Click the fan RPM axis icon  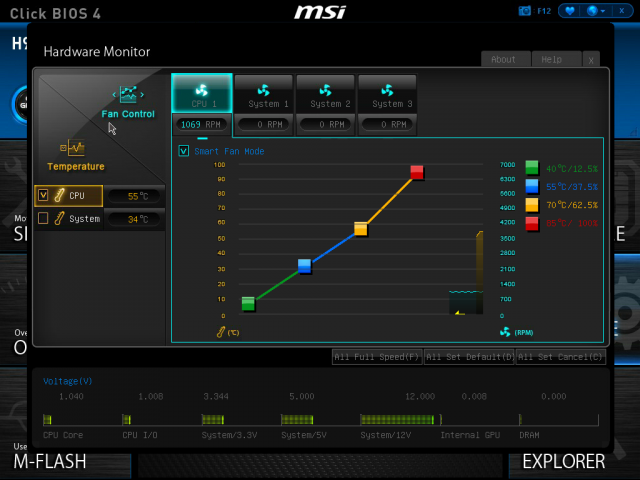point(505,332)
